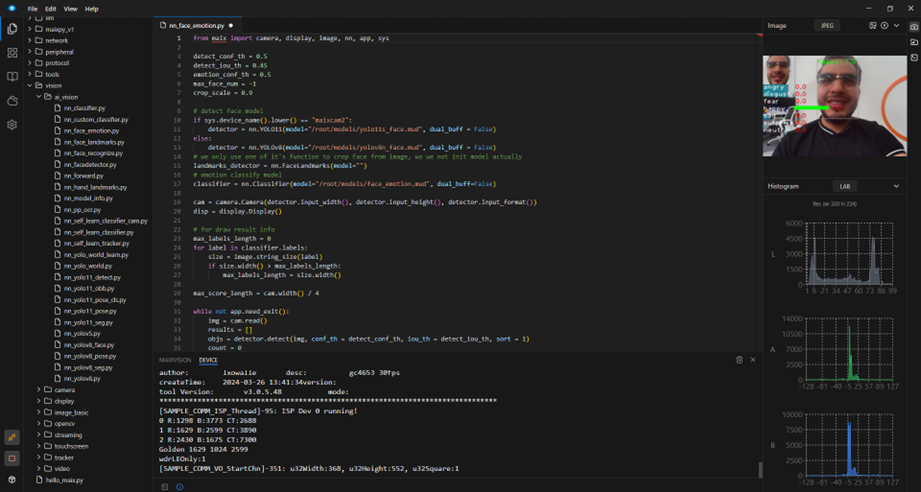Open the Edit menu

(x=51, y=9)
